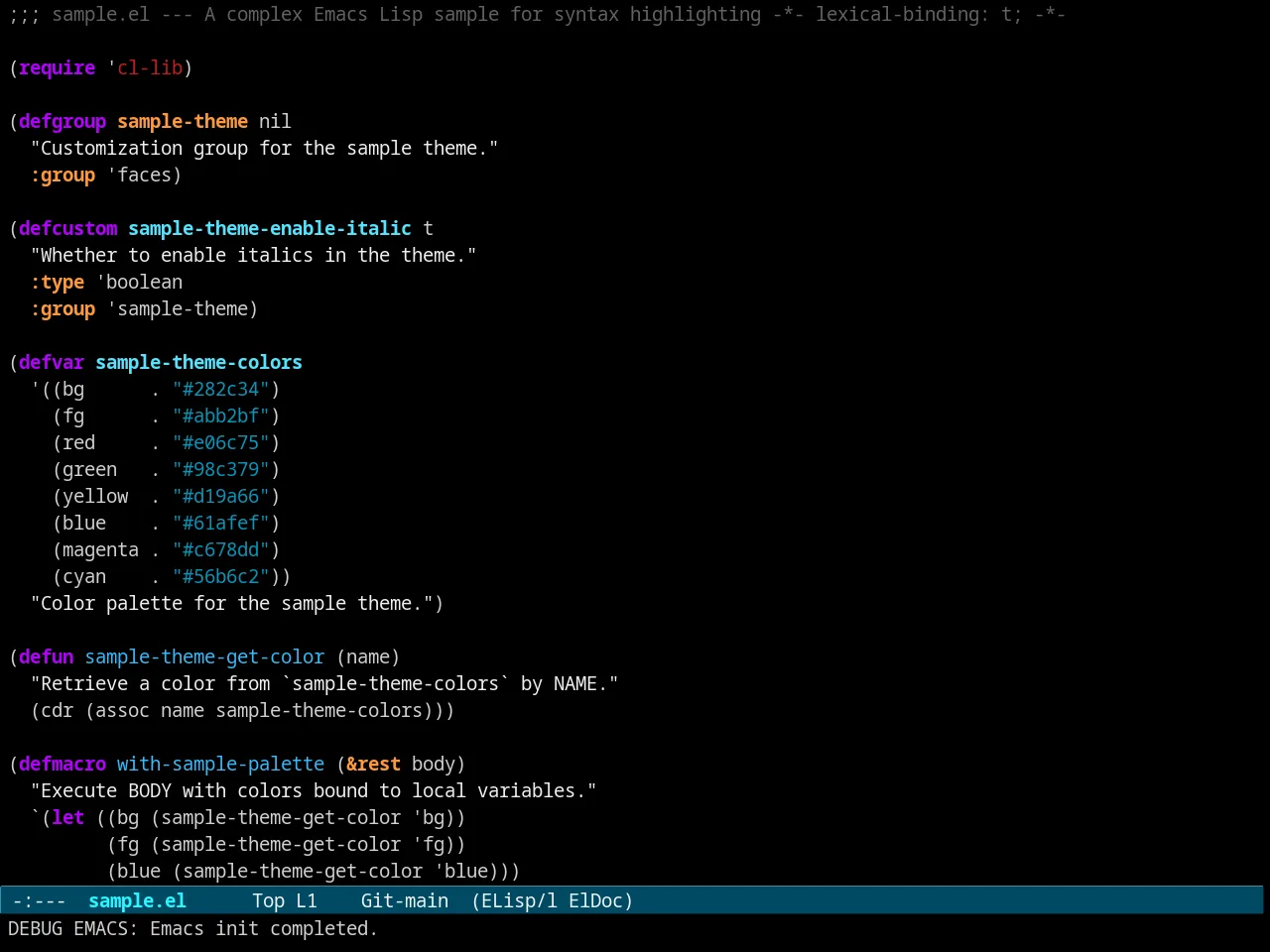The image size is (1270, 952).
Task: Click the 'green' key in the palette
Action: [x=90, y=469]
